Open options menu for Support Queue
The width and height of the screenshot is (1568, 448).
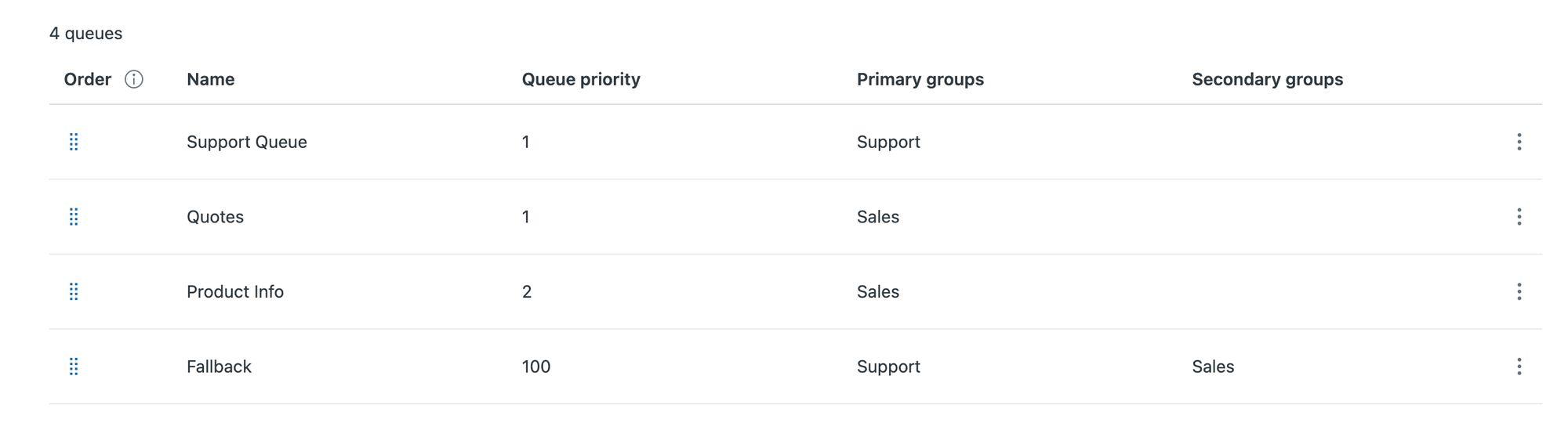(x=1519, y=142)
